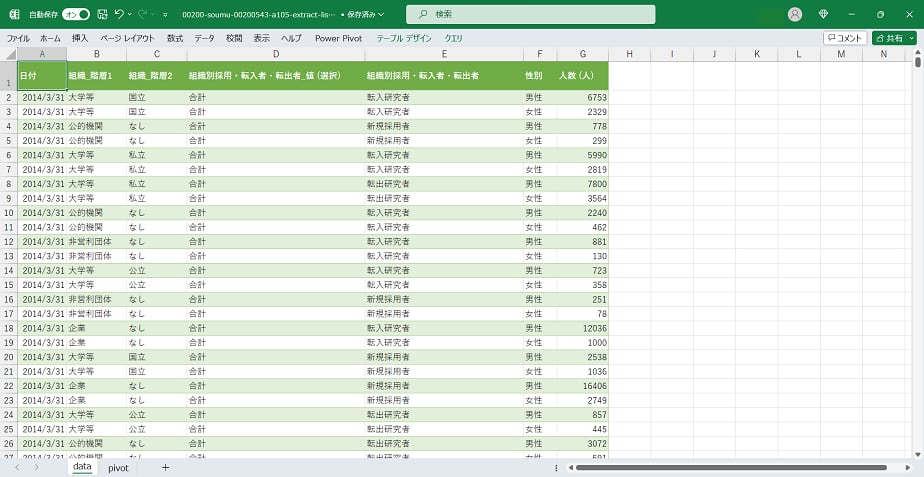Expand the 保存済み save status dropdown
The height and width of the screenshot is (477, 924).
point(381,15)
